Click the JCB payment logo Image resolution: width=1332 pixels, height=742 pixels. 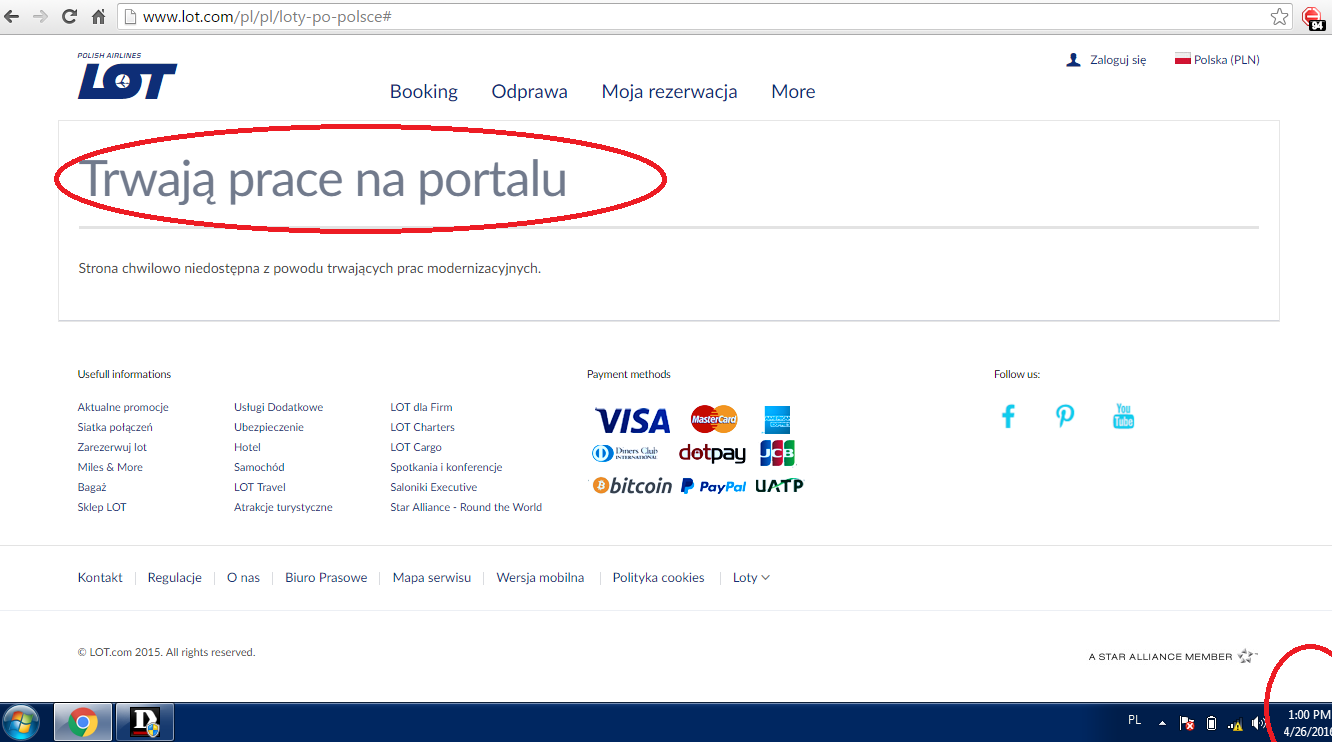777,453
